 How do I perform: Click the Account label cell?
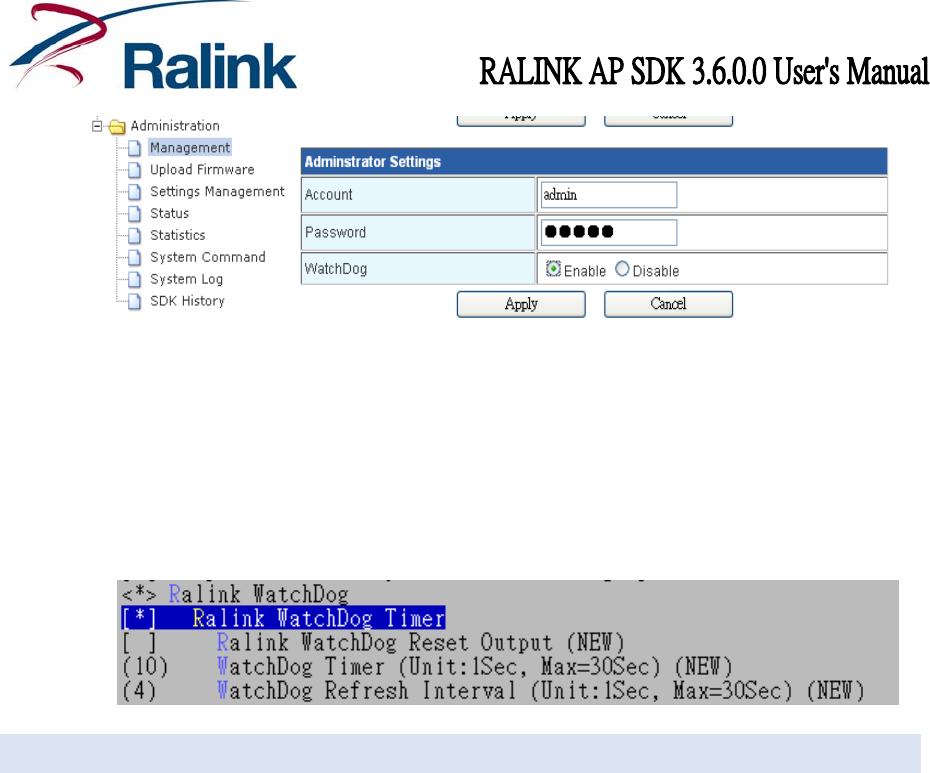point(418,195)
